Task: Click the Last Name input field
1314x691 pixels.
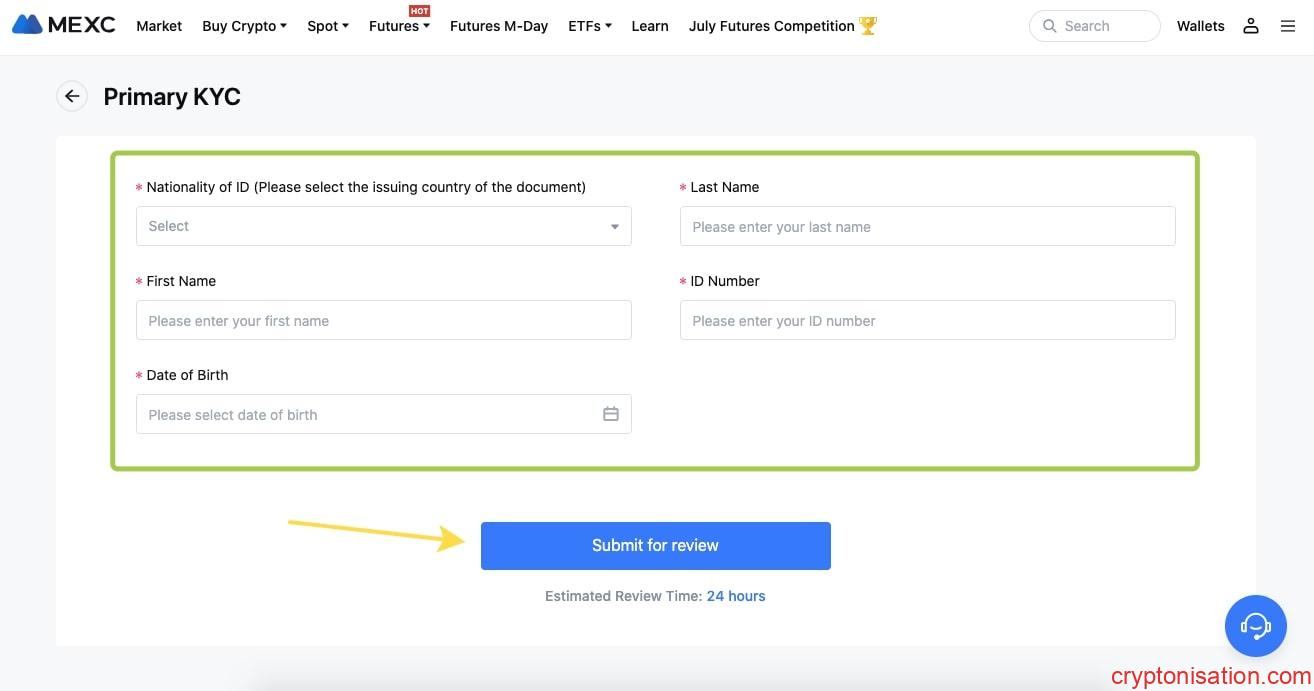Action: (x=927, y=227)
